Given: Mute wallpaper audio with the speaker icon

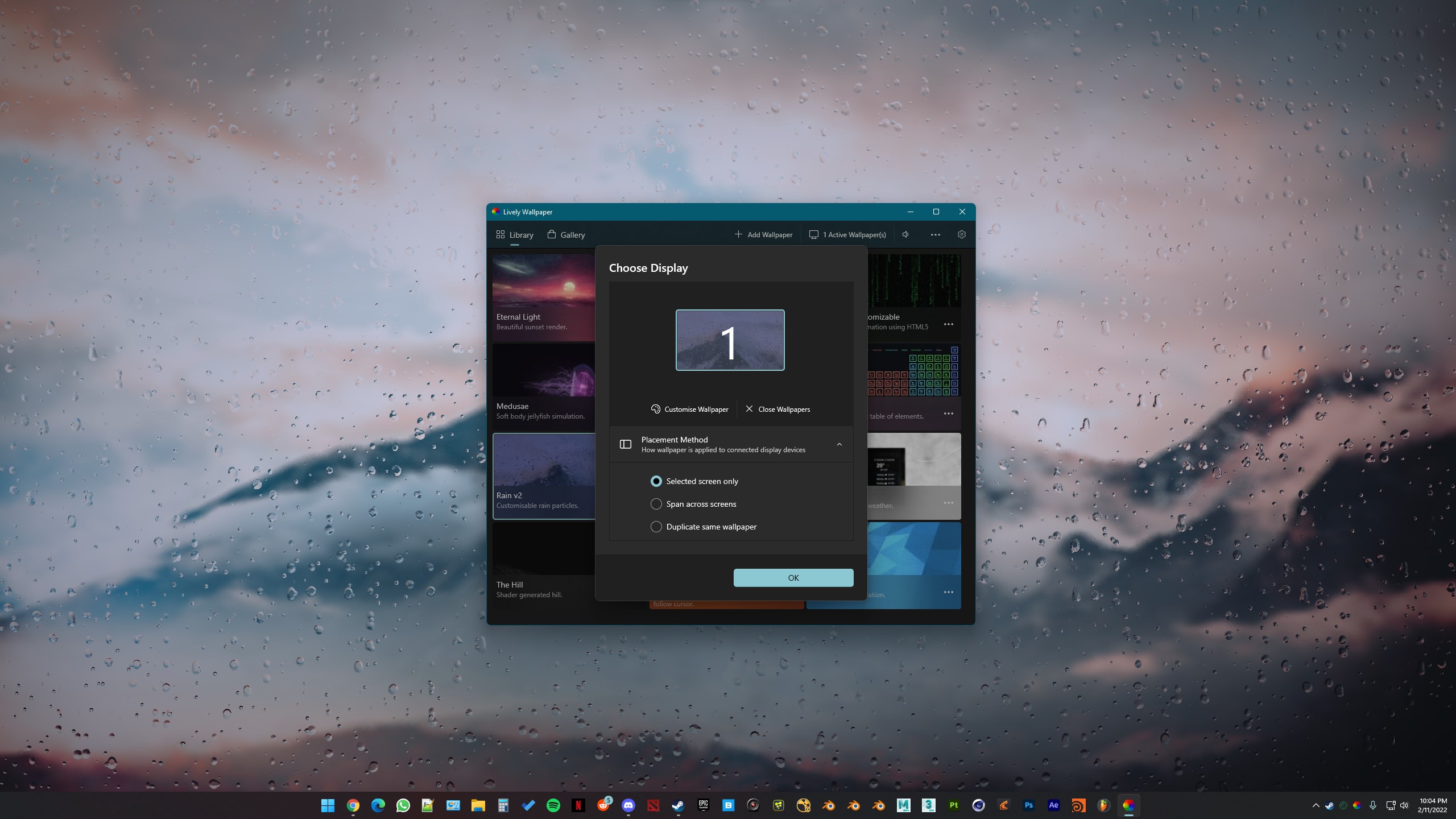Looking at the screenshot, I should 905,234.
